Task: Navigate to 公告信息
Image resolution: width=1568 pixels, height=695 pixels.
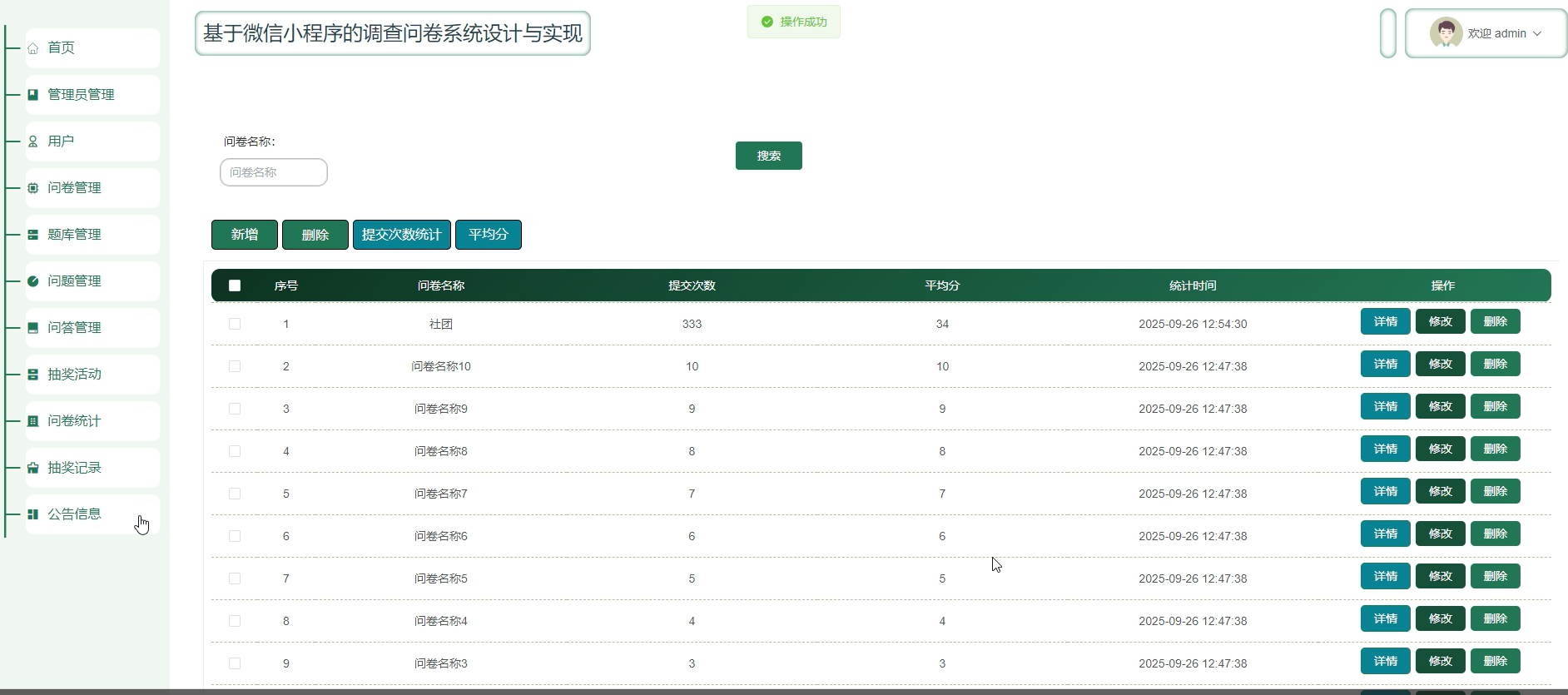Action: tap(92, 514)
